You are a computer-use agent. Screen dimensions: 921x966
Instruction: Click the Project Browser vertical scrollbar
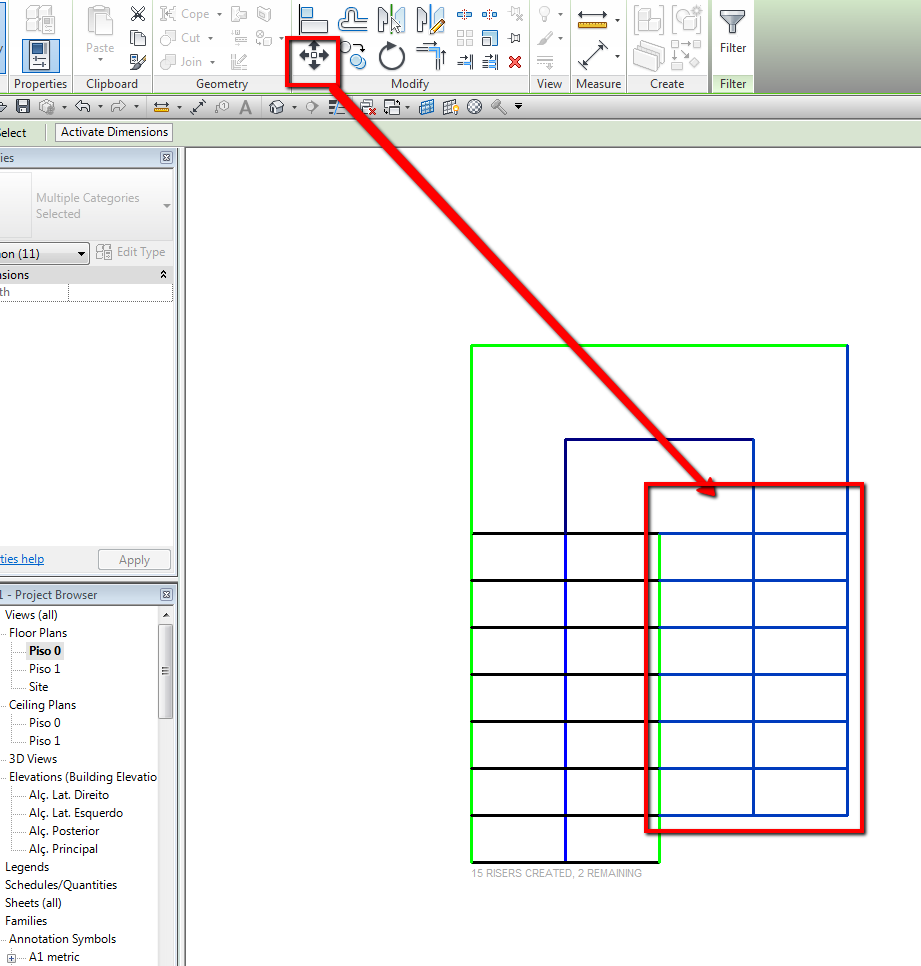[x=165, y=671]
